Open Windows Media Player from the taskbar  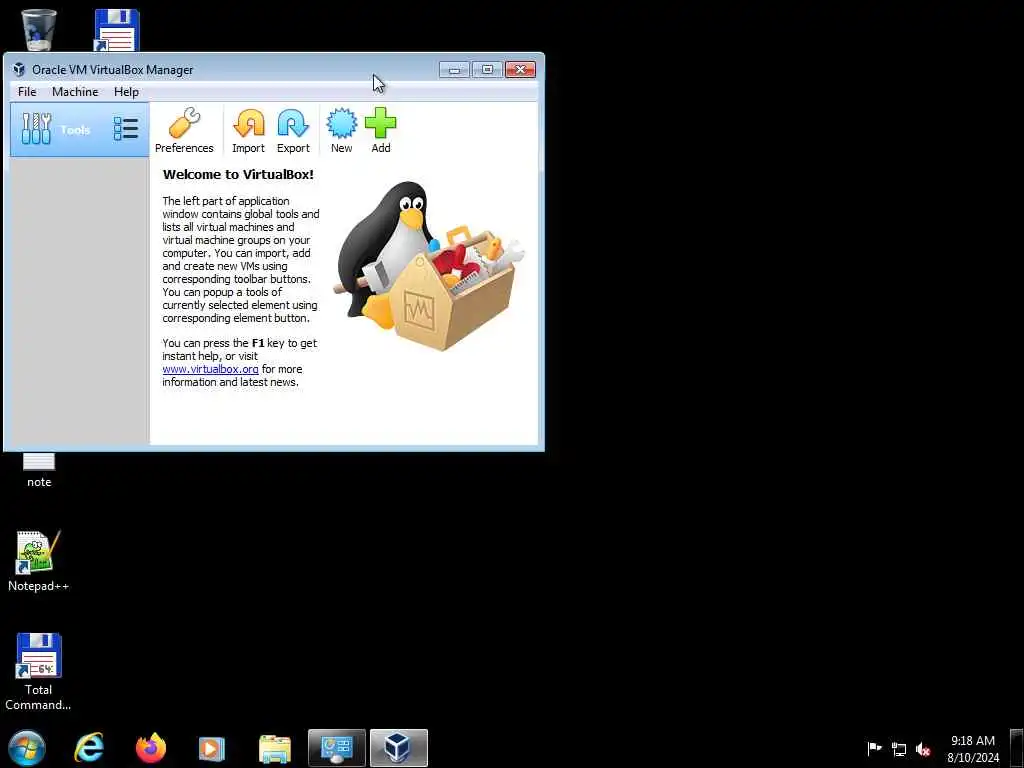211,748
